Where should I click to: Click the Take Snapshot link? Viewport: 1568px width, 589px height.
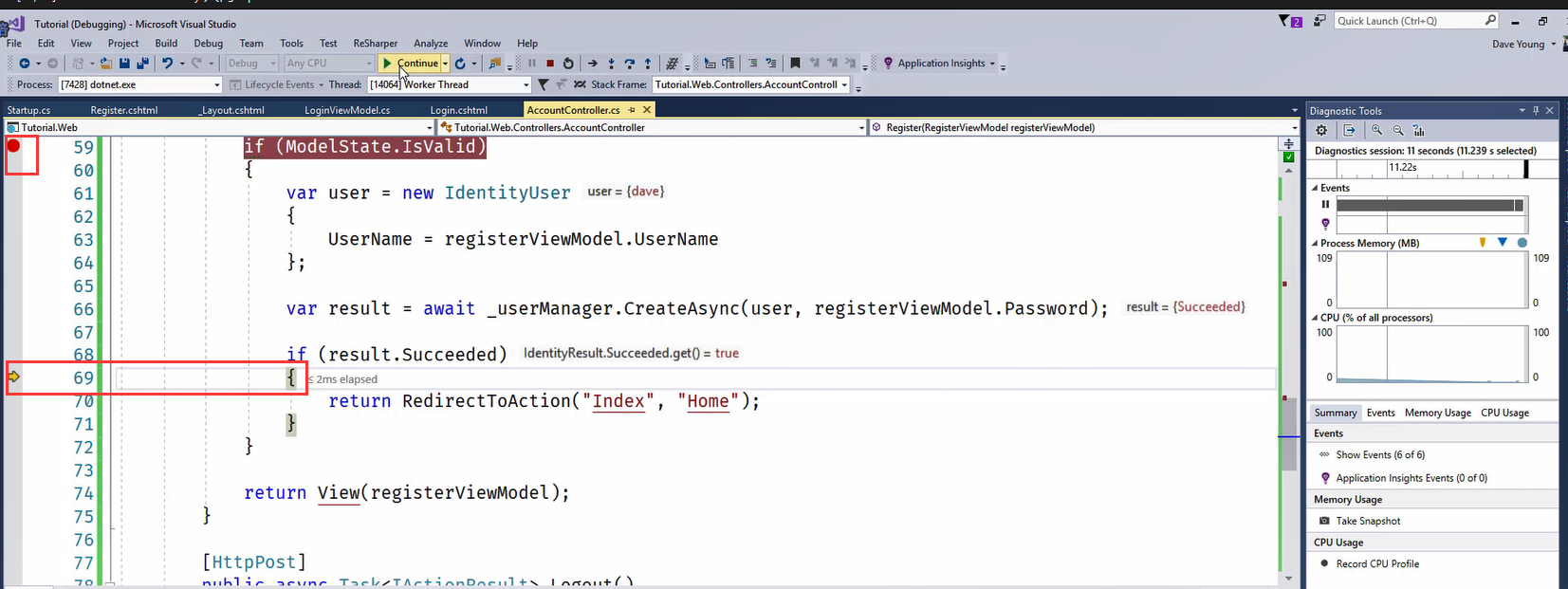[x=1368, y=521]
